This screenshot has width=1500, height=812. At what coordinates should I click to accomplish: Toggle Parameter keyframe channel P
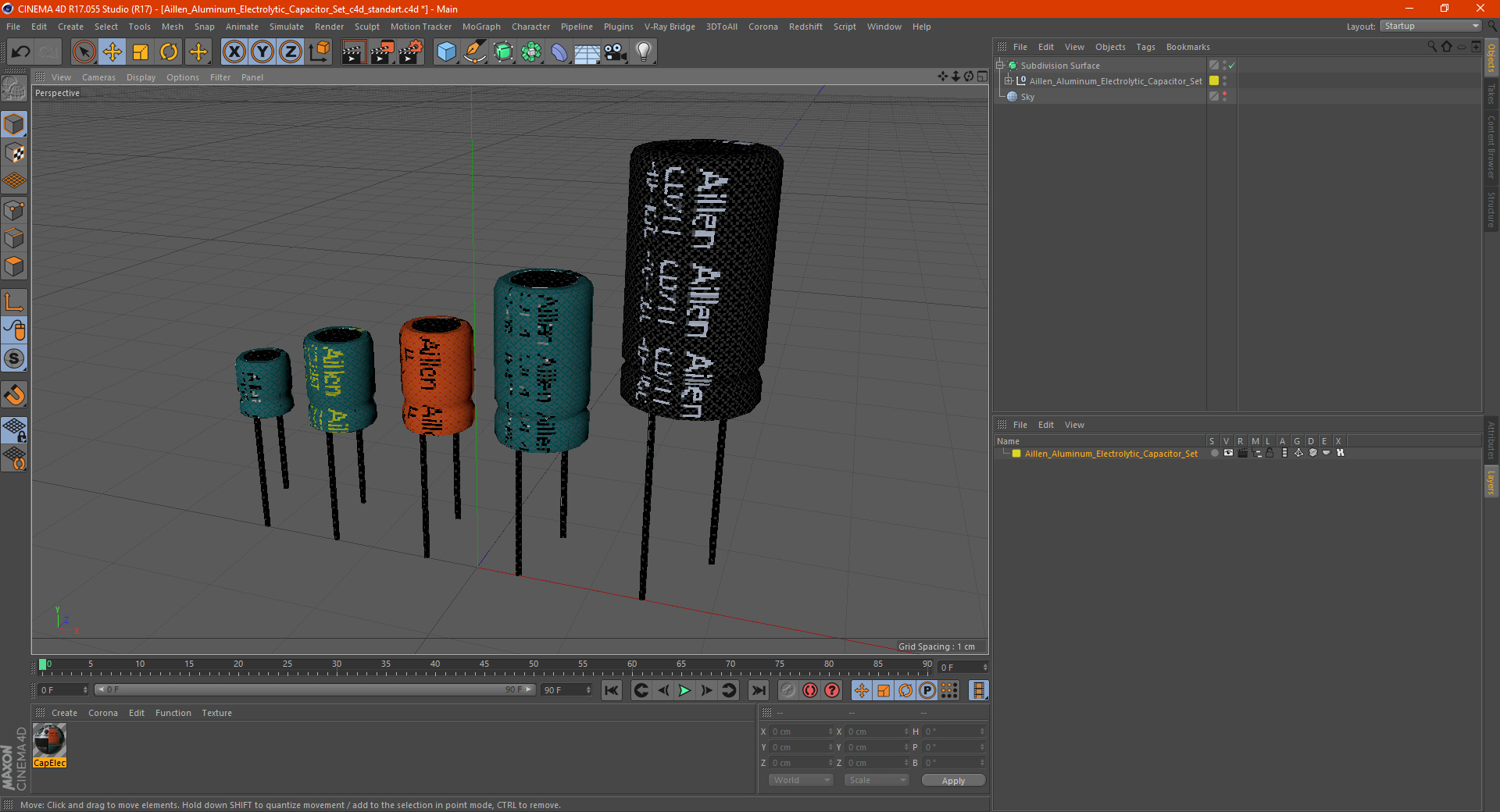click(x=927, y=690)
